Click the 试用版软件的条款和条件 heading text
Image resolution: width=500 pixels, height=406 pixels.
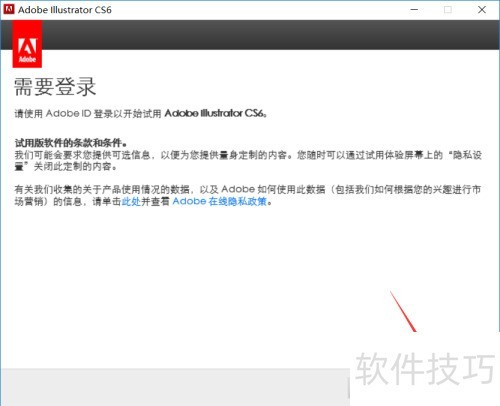point(71,143)
